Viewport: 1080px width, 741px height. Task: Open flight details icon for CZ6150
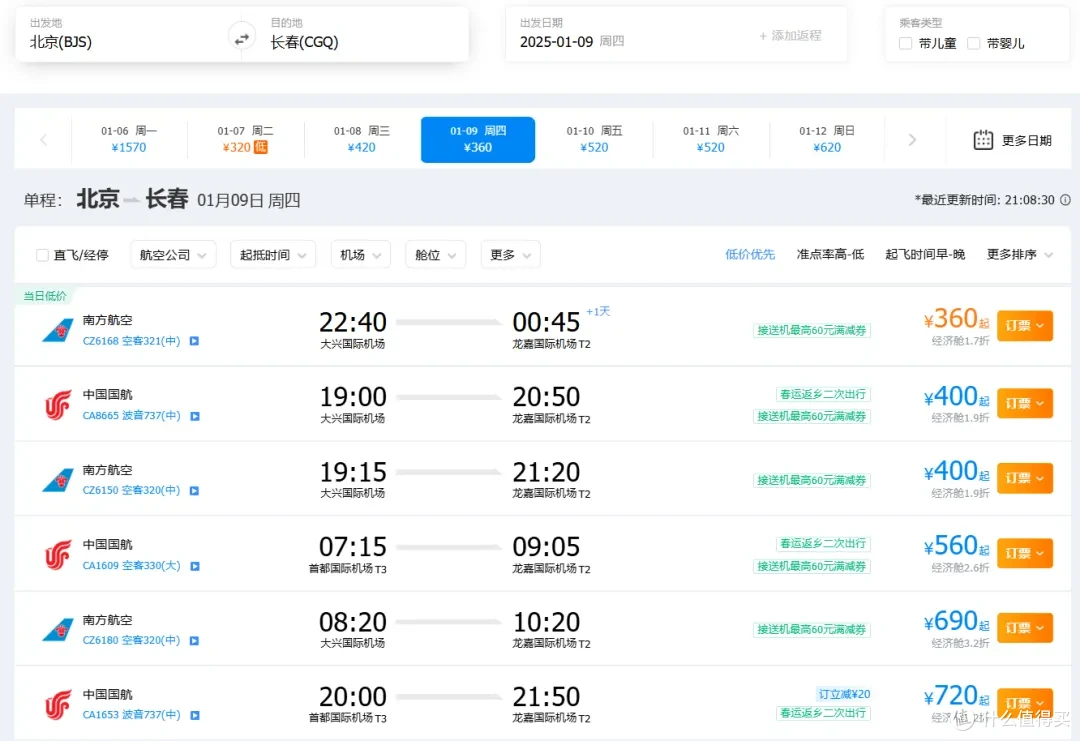pyautogui.click(x=194, y=491)
